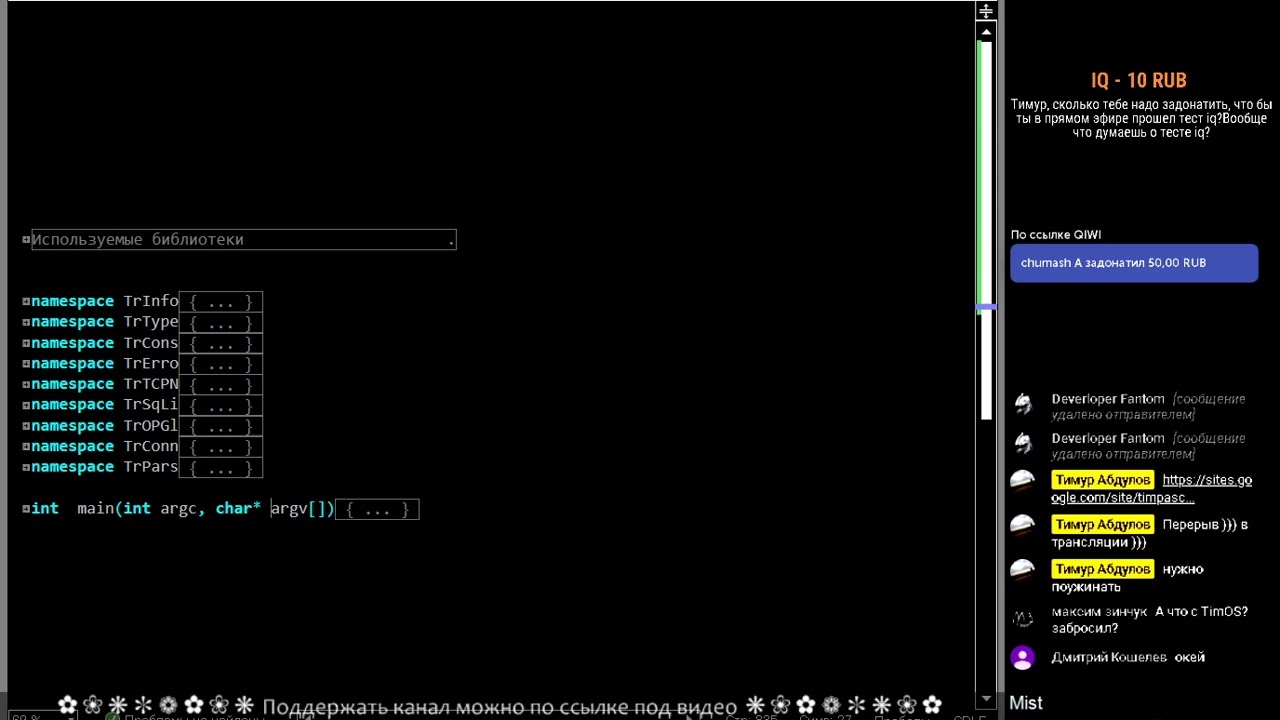Expand the namespace TrInfo block
Screen dimensions: 1280x720
[x=26, y=301]
